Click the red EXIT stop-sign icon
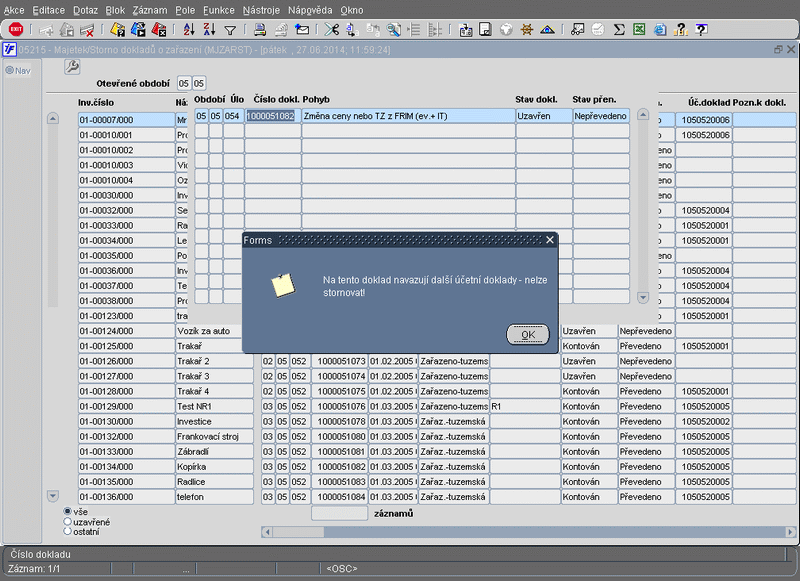The image size is (800, 581). [x=16, y=30]
